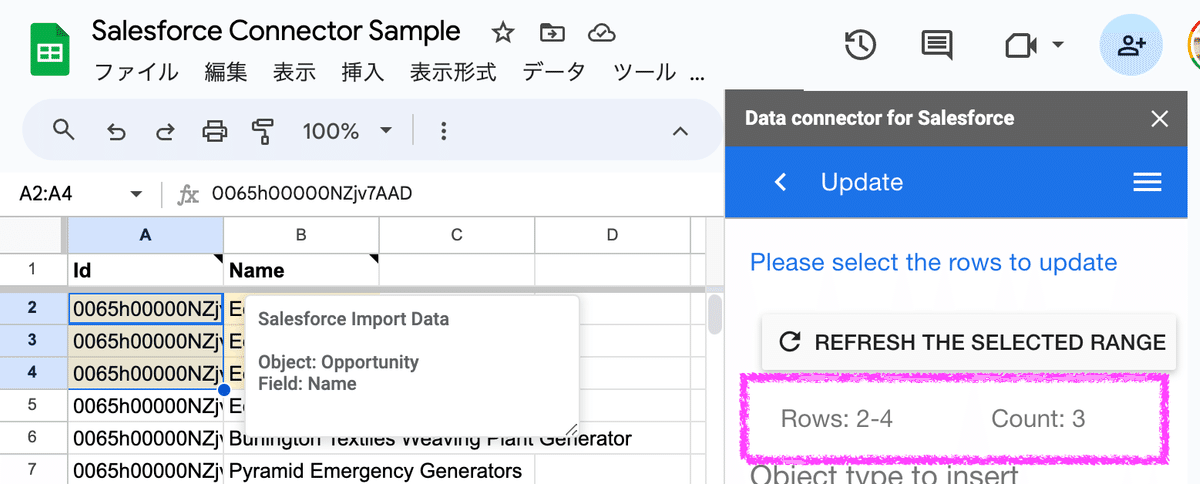Click the vertical scrollbar of the sheet
The image size is (1200, 484).
(715, 314)
